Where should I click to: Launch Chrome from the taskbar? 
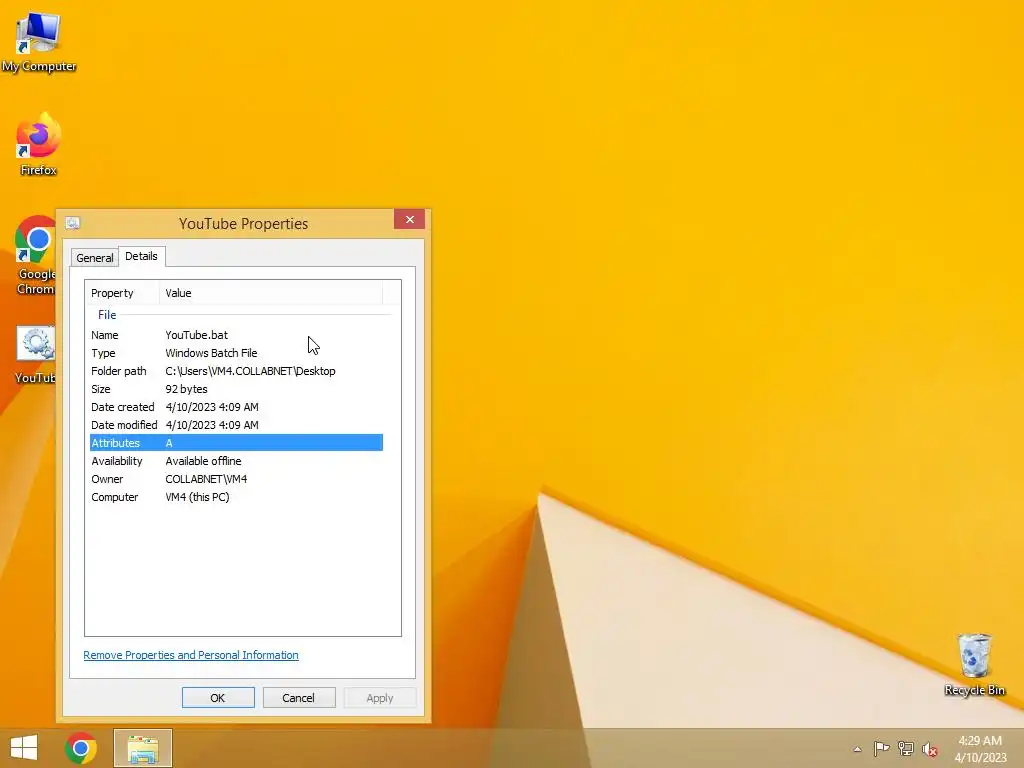[x=81, y=748]
